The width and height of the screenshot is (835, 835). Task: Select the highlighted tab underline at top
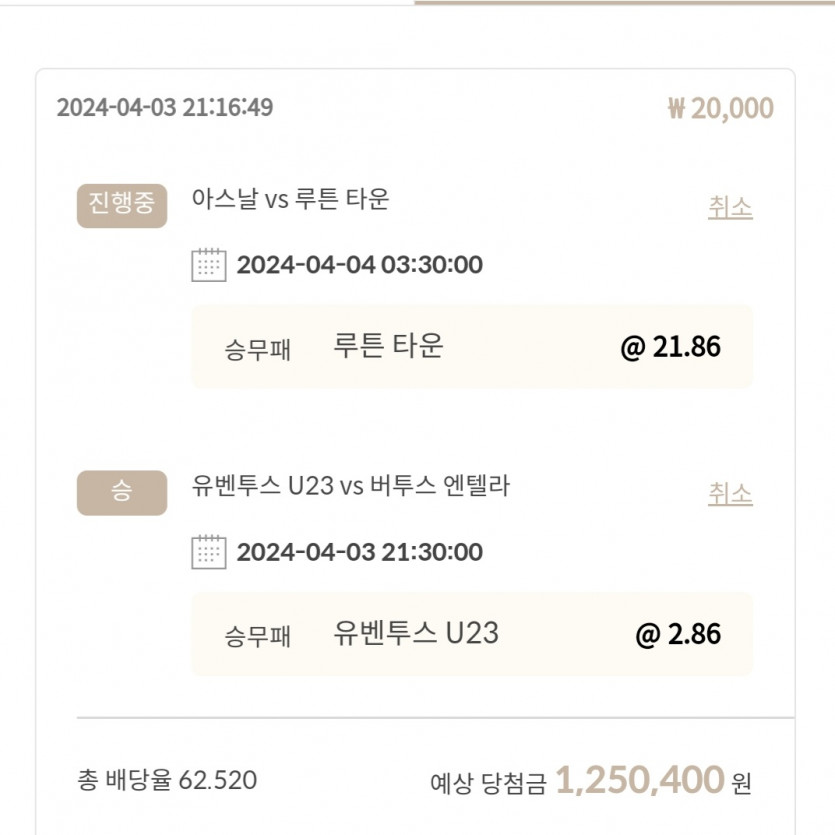[x=625, y=3]
